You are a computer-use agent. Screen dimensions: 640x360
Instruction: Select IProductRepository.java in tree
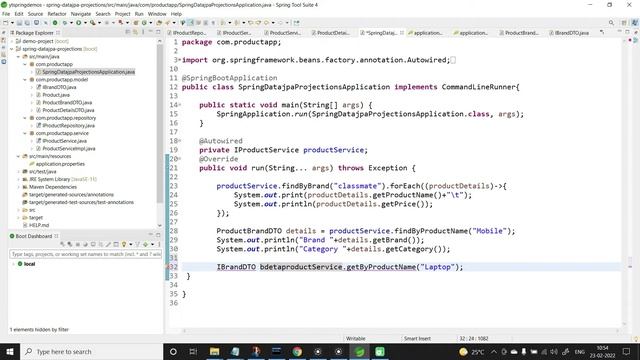tap(68, 125)
